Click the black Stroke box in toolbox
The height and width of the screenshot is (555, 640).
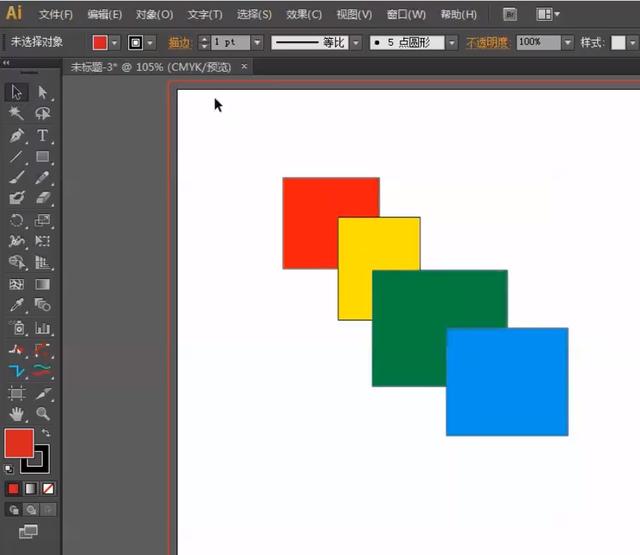pos(42,464)
